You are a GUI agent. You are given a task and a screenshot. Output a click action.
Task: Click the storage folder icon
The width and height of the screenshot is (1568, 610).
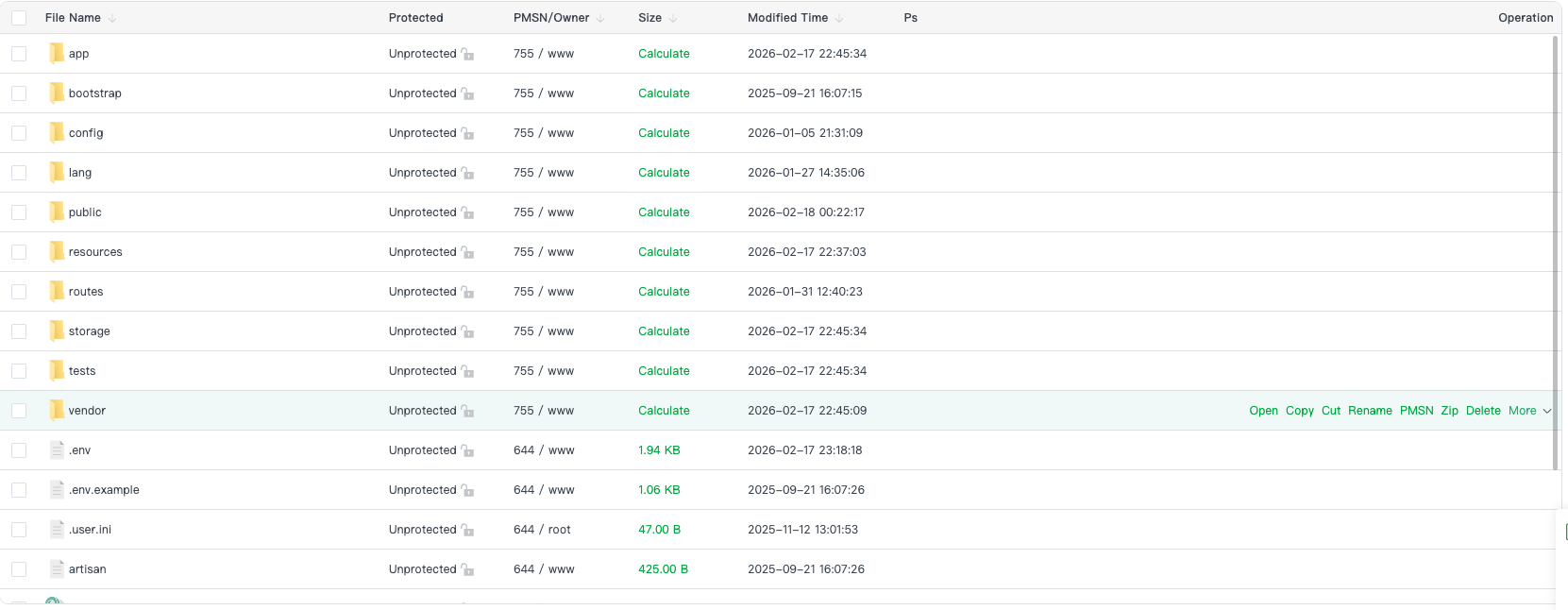(x=57, y=331)
